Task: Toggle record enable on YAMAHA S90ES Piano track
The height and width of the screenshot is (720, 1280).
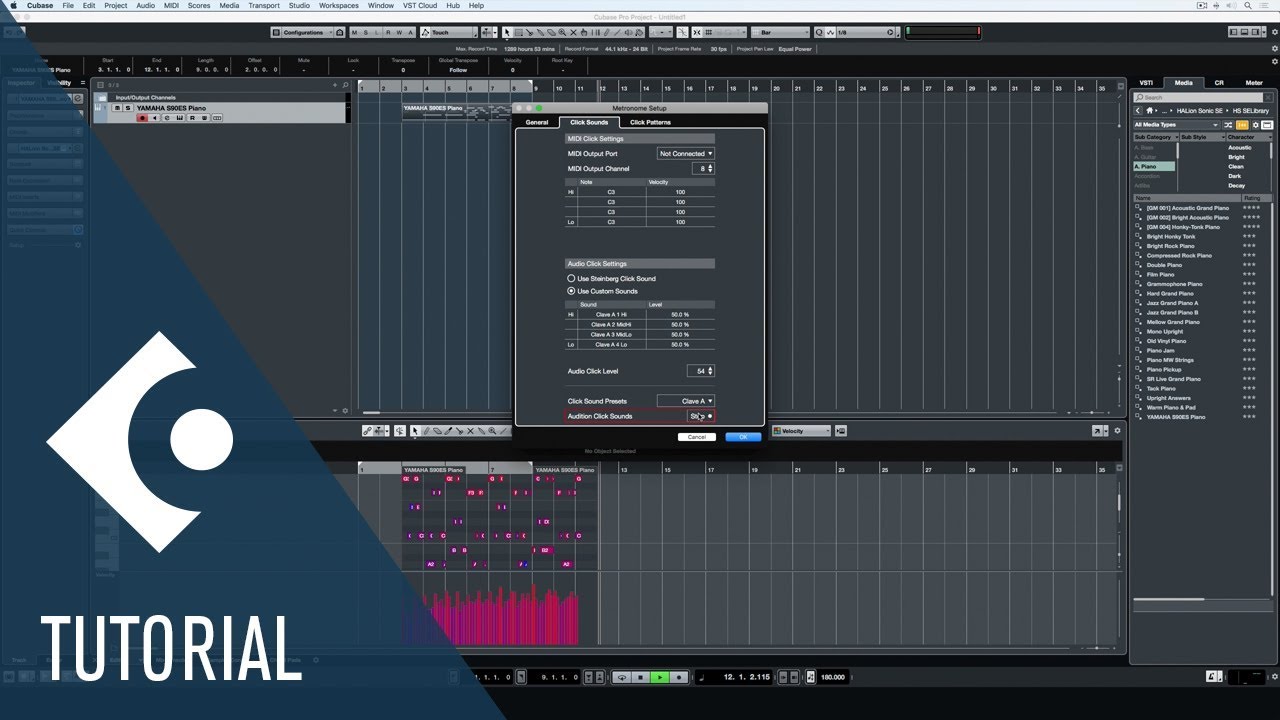Action: tap(142, 118)
